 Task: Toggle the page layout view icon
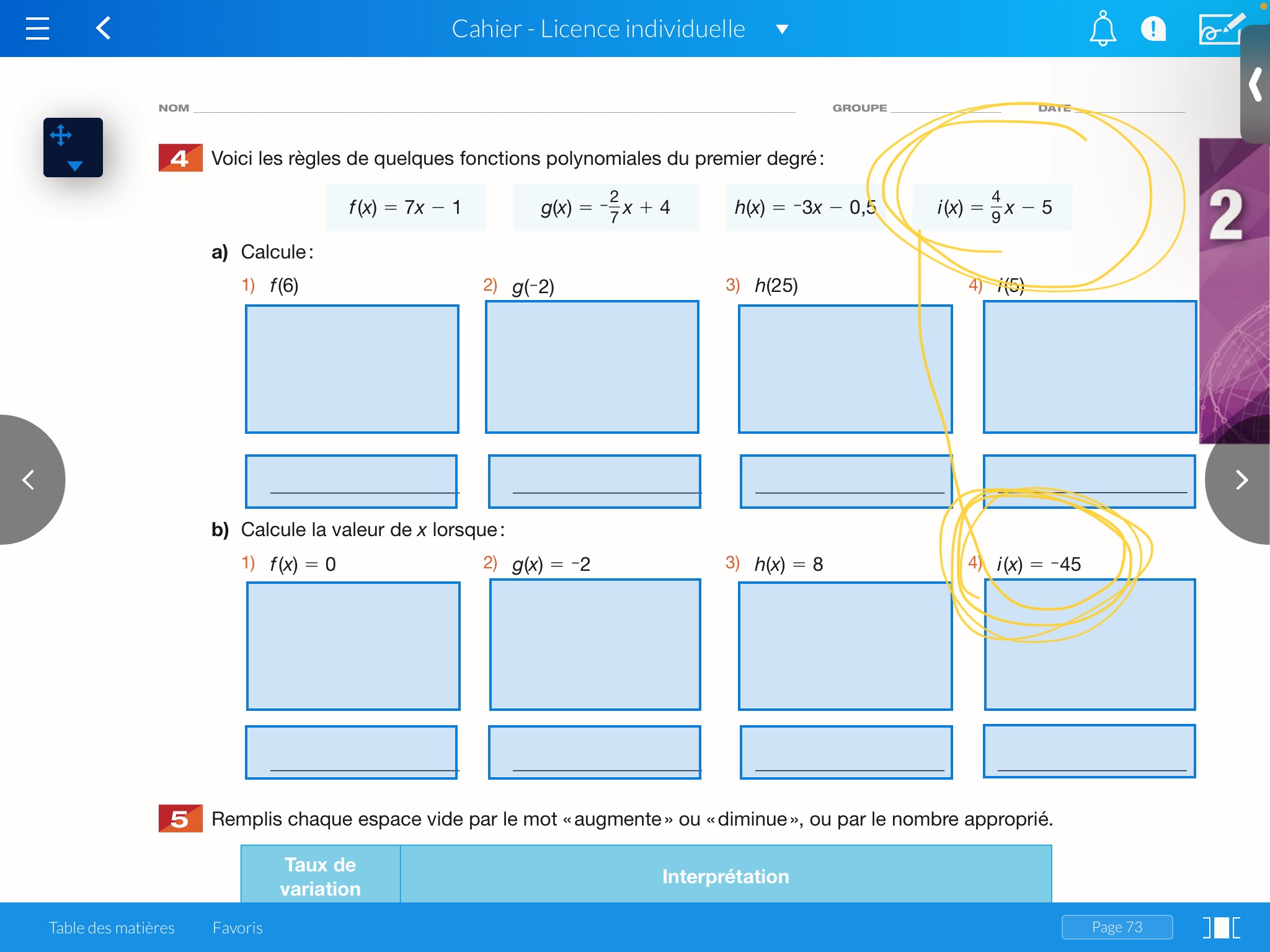1221,927
